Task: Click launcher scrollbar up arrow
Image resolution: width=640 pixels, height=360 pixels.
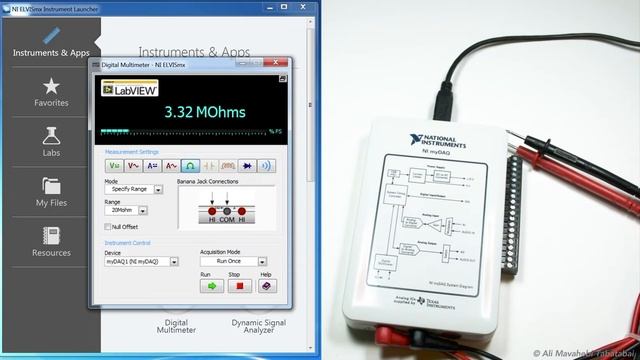Action: [311, 22]
